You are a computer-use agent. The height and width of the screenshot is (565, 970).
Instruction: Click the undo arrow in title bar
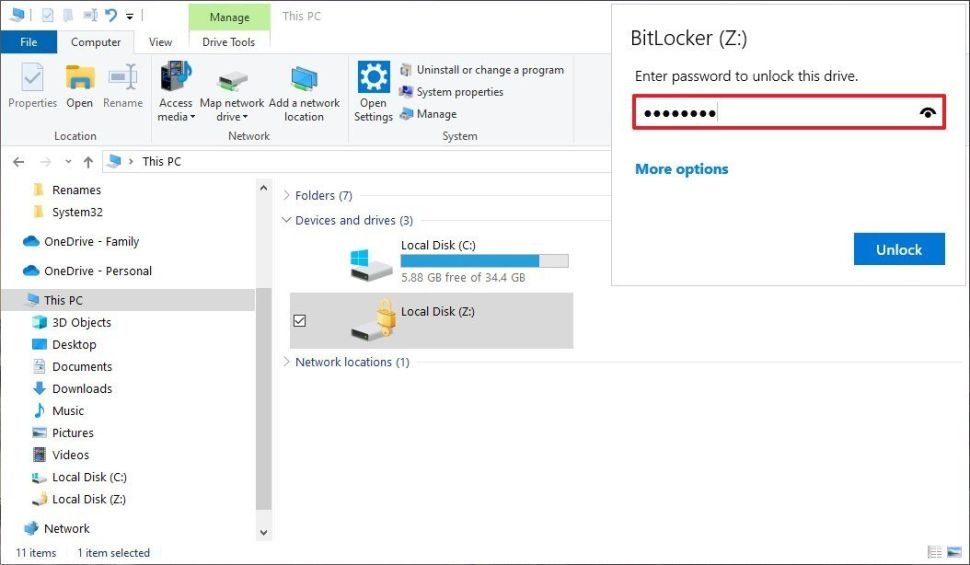(111, 15)
